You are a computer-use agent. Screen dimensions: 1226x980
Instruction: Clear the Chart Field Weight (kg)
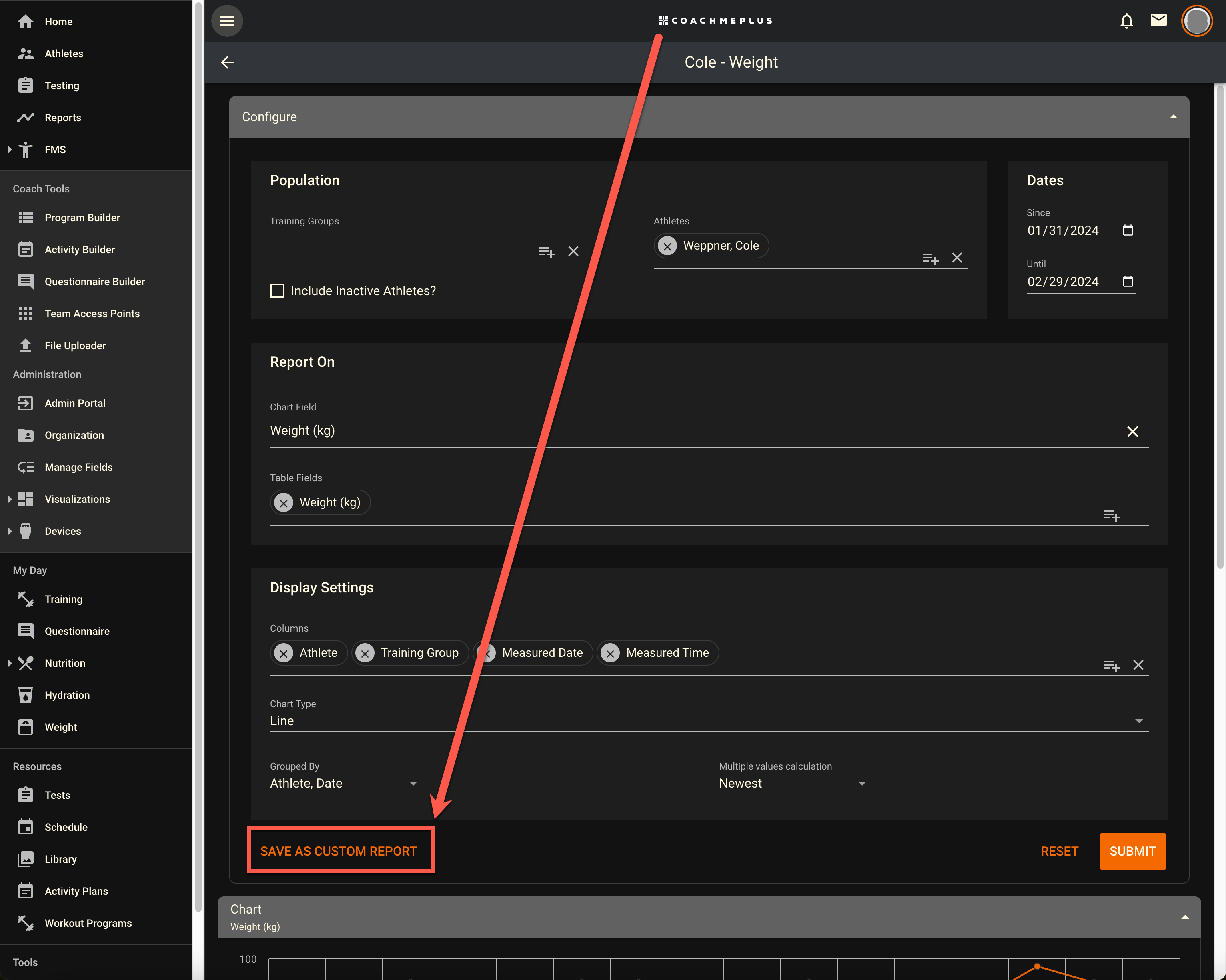[x=1132, y=432]
